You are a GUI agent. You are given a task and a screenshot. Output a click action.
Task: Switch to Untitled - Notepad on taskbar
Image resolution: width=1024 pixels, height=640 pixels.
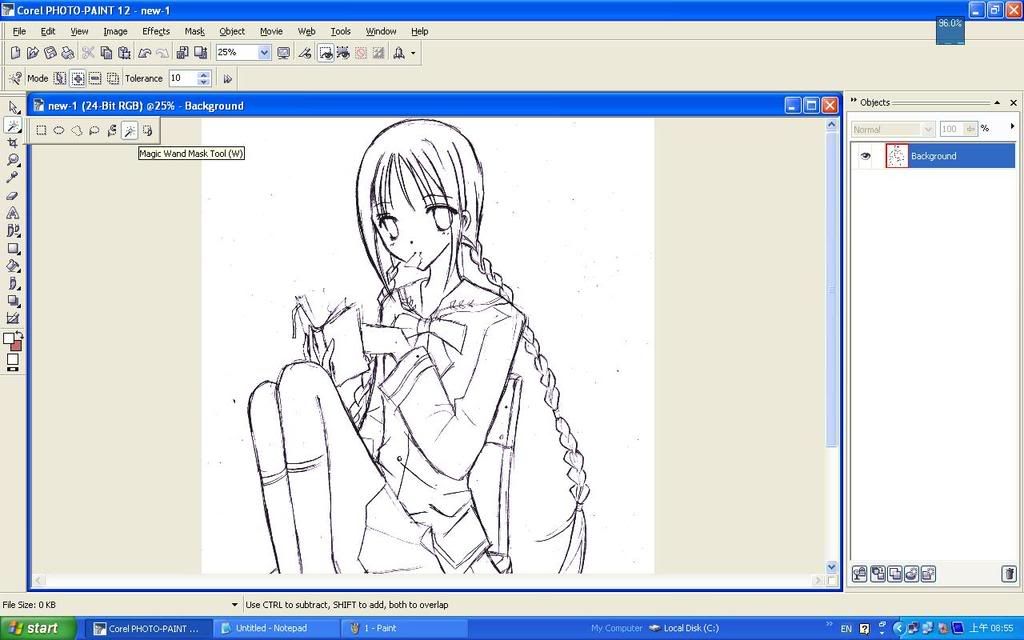tap(278, 628)
